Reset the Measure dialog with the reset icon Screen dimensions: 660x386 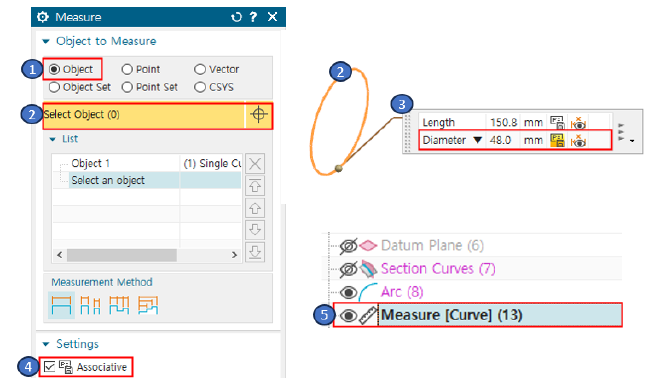[237, 17]
